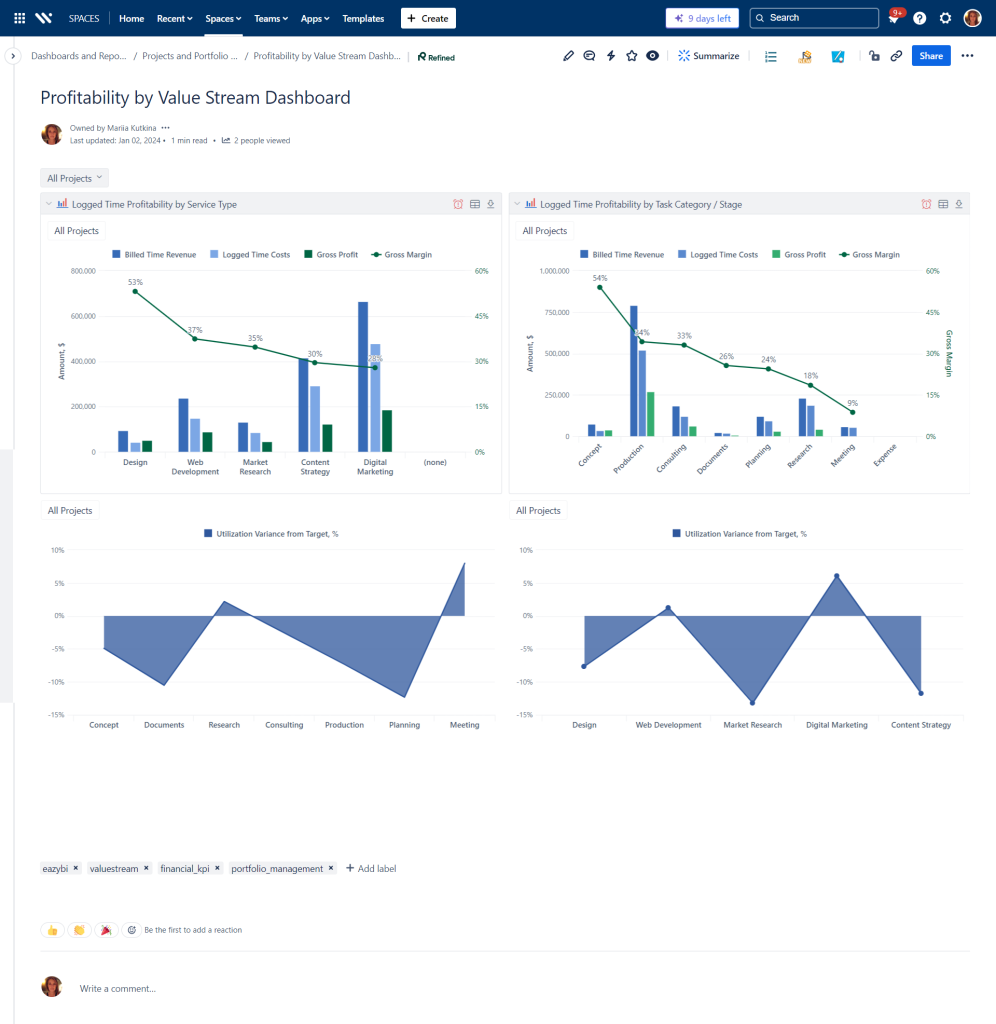
Task: Open the inline comments icon
Action: tap(589, 56)
